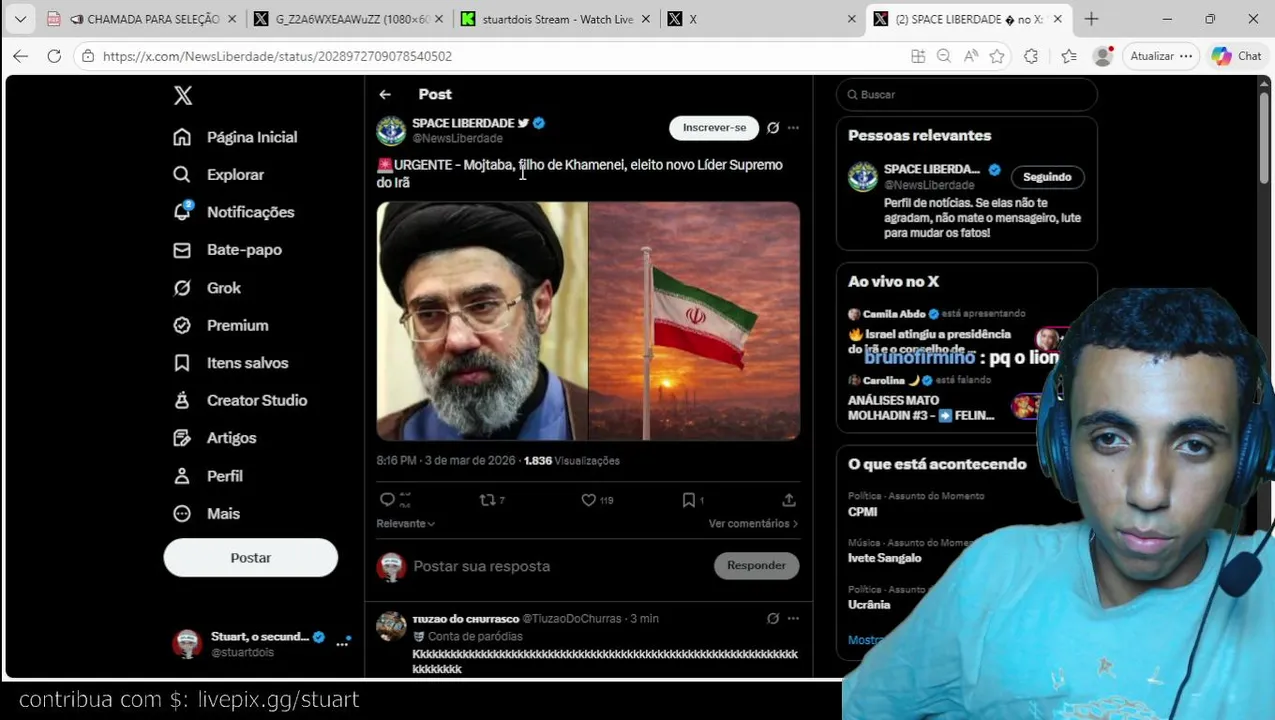1275x720 pixels.
Task: Open account menu dots beside Stuart
Action: [x=342, y=644]
